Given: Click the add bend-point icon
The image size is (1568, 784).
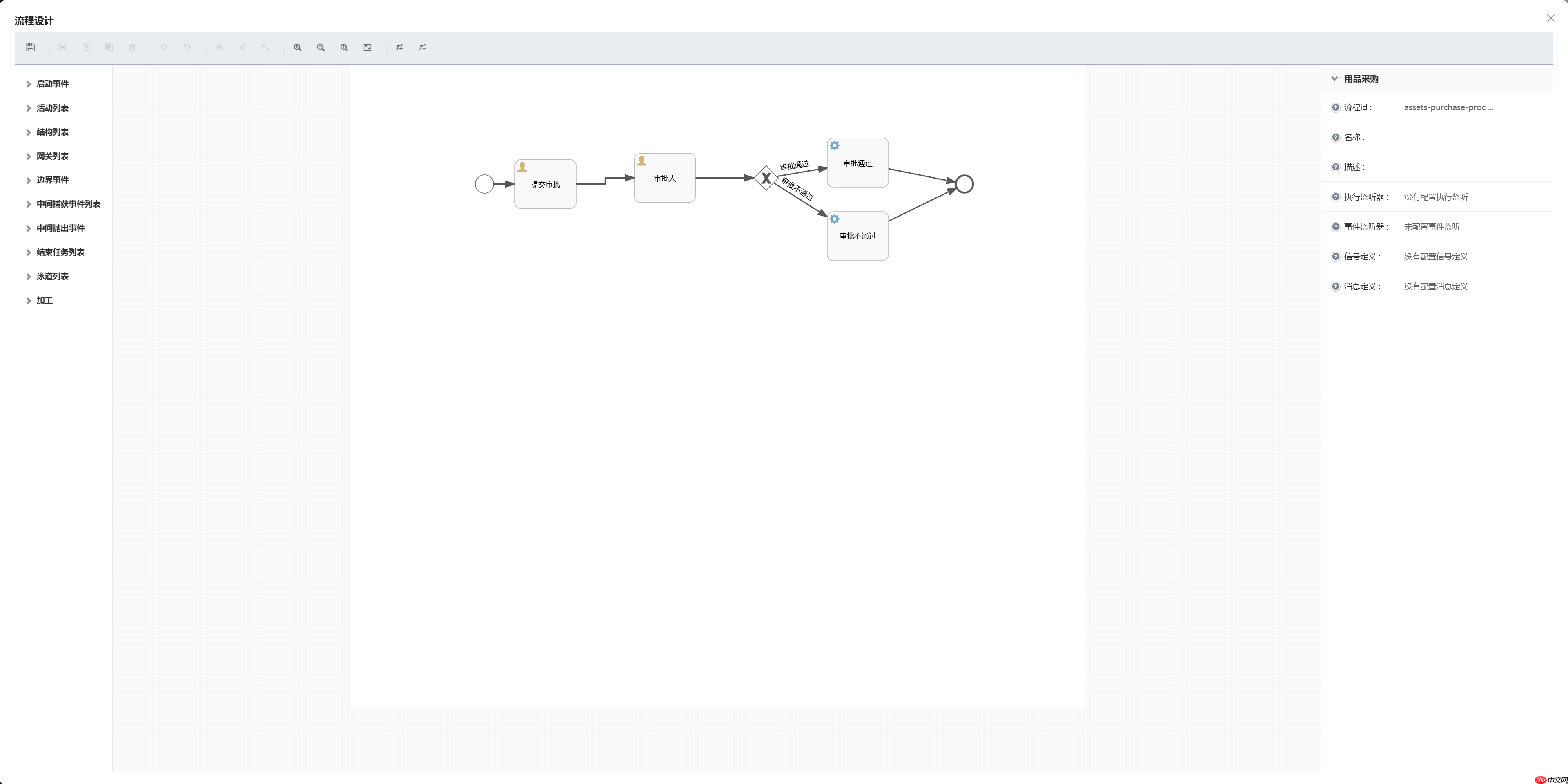Looking at the screenshot, I should click(x=399, y=47).
